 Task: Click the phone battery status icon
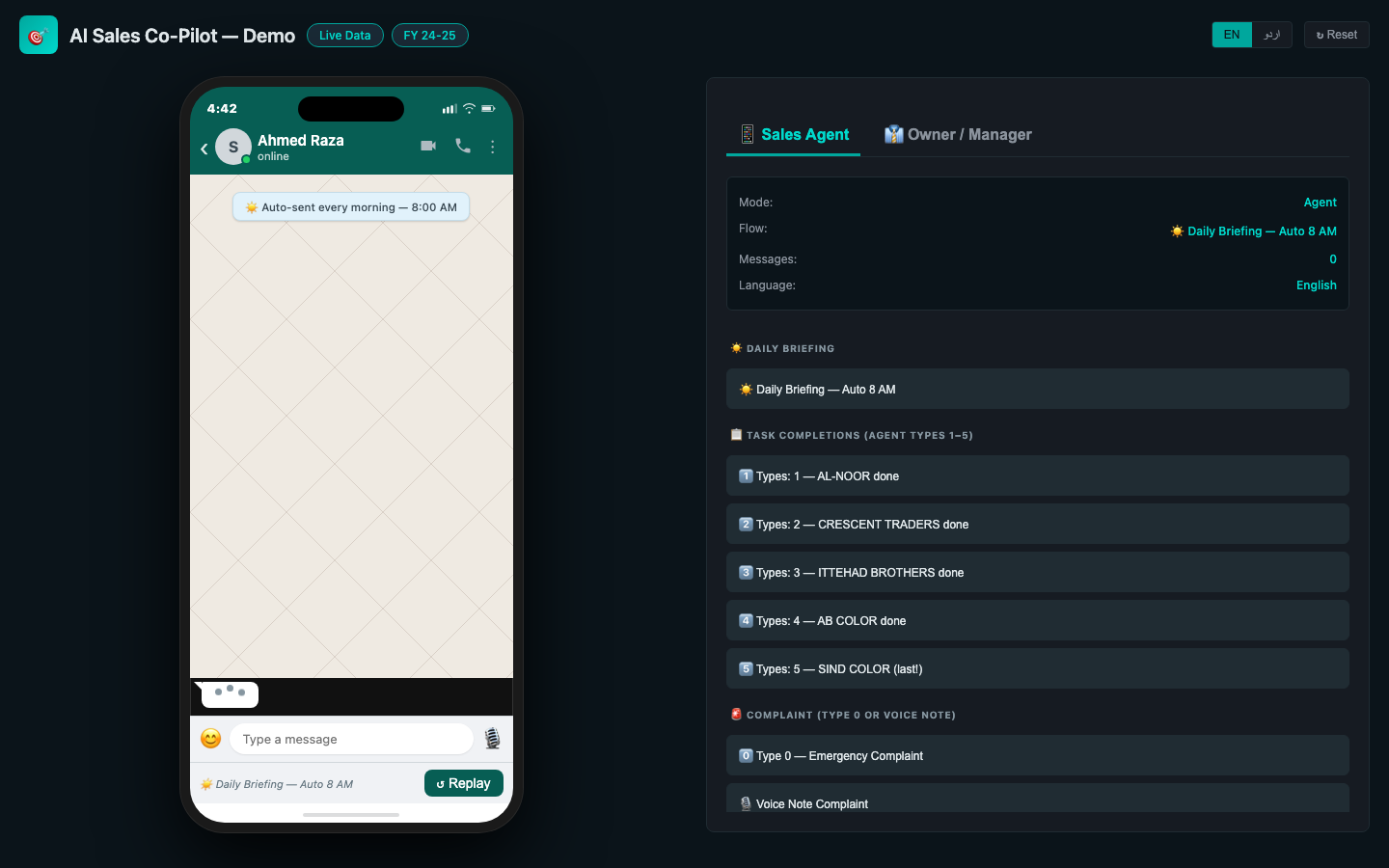488,108
